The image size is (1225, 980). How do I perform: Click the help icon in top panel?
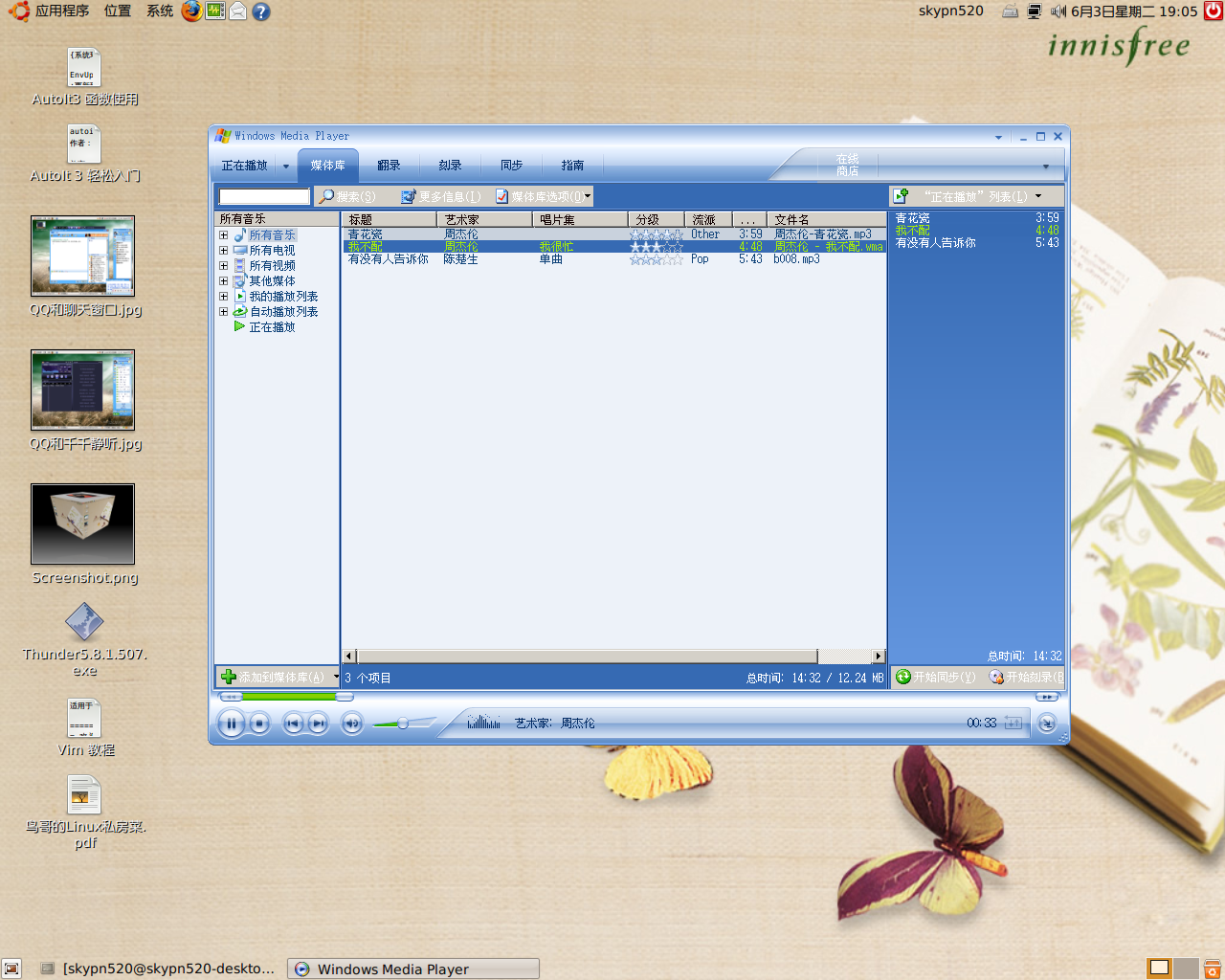coord(260,11)
